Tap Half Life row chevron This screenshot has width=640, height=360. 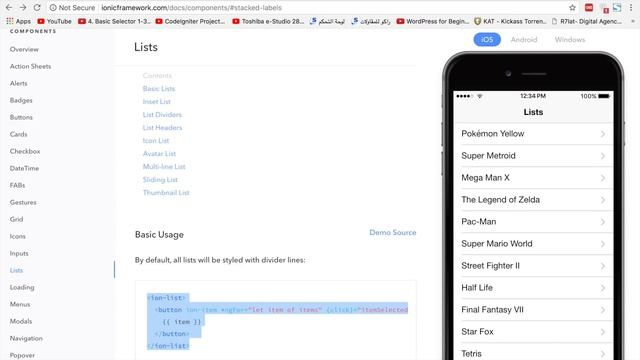coord(602,288)
